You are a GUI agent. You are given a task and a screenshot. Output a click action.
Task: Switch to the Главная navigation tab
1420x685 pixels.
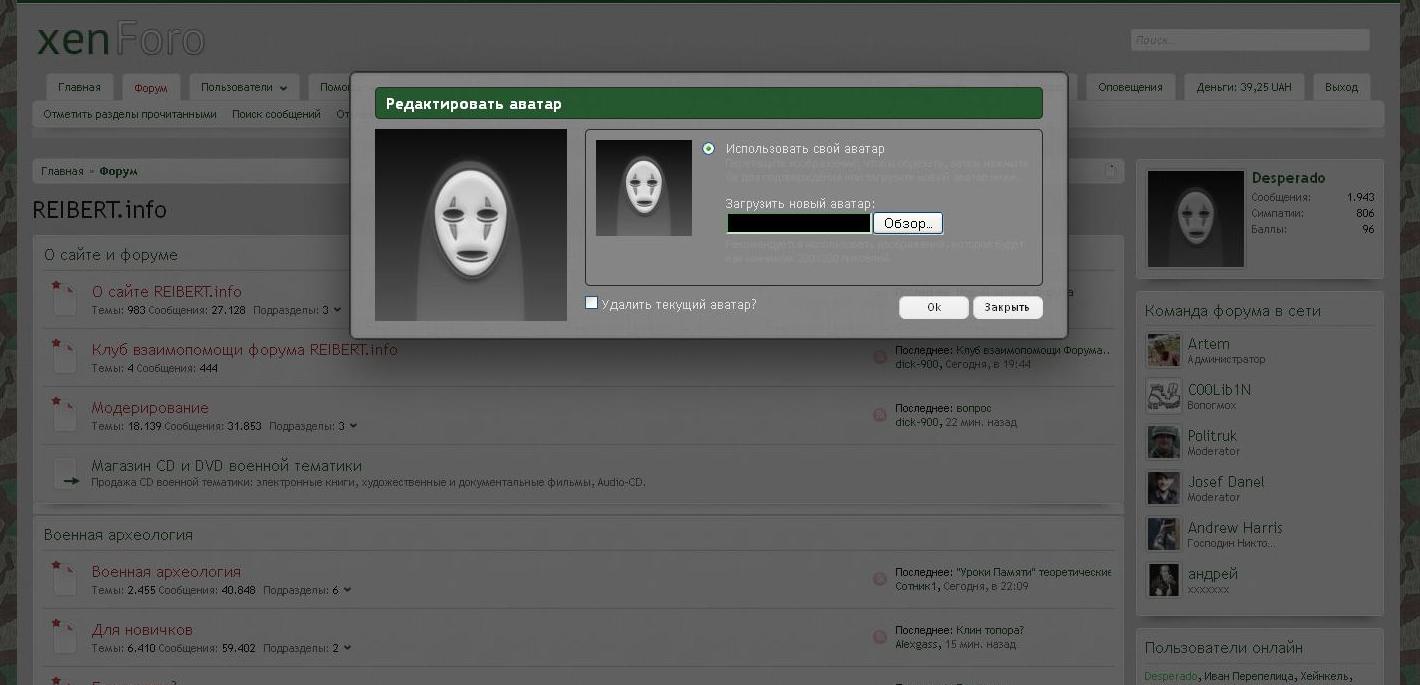79,87
